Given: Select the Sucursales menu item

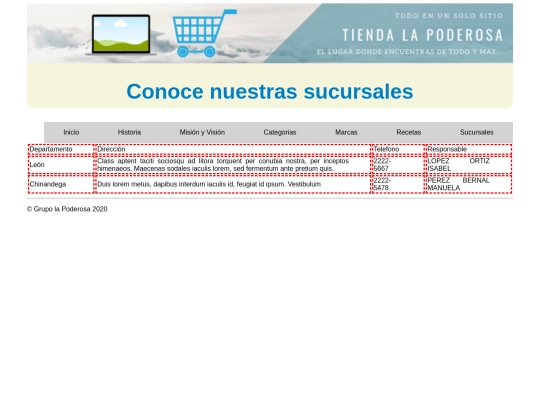Looking at the screenshot, I should (x=477, y=132).
